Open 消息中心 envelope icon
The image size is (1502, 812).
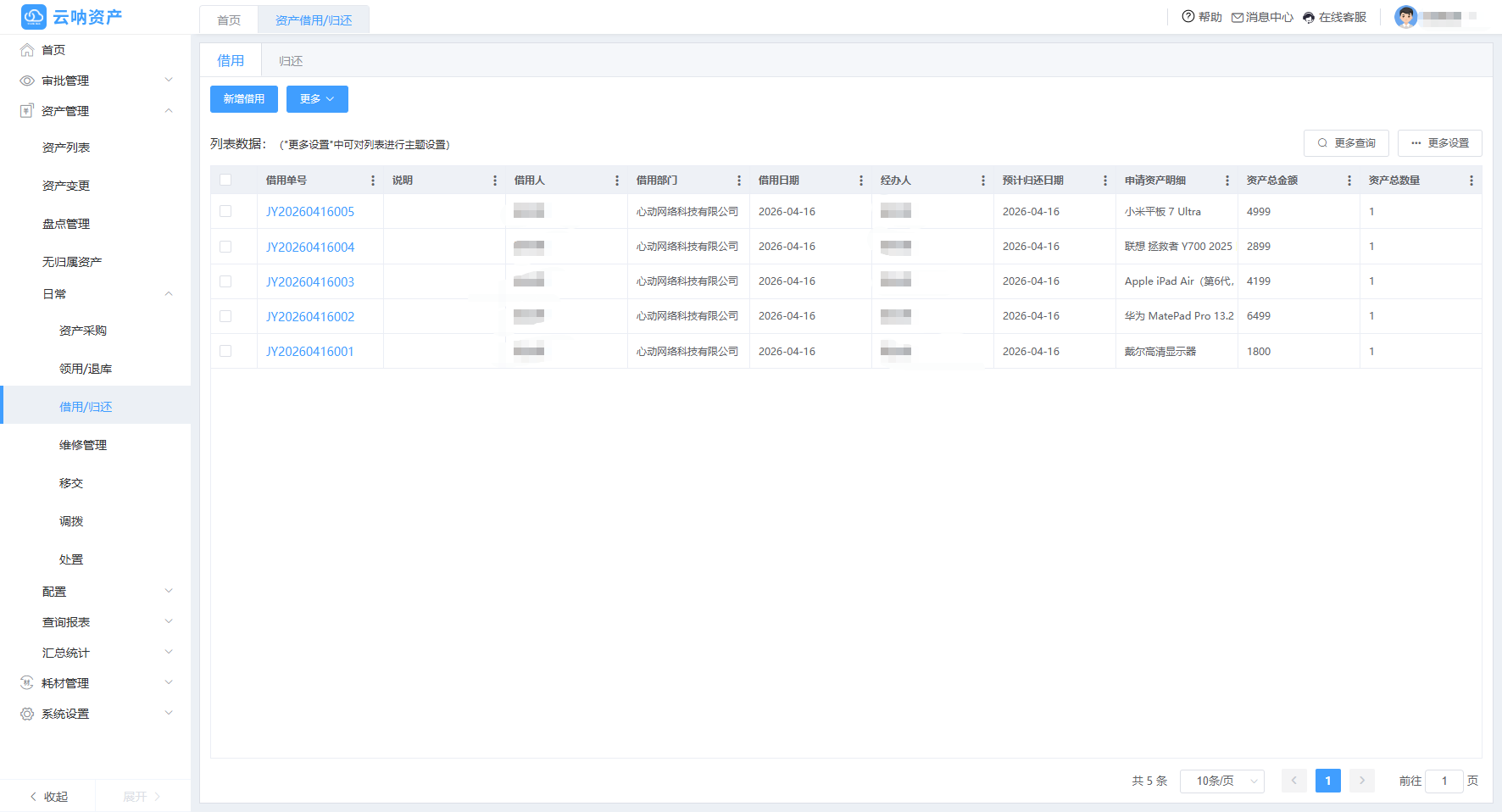(1238, 17)
